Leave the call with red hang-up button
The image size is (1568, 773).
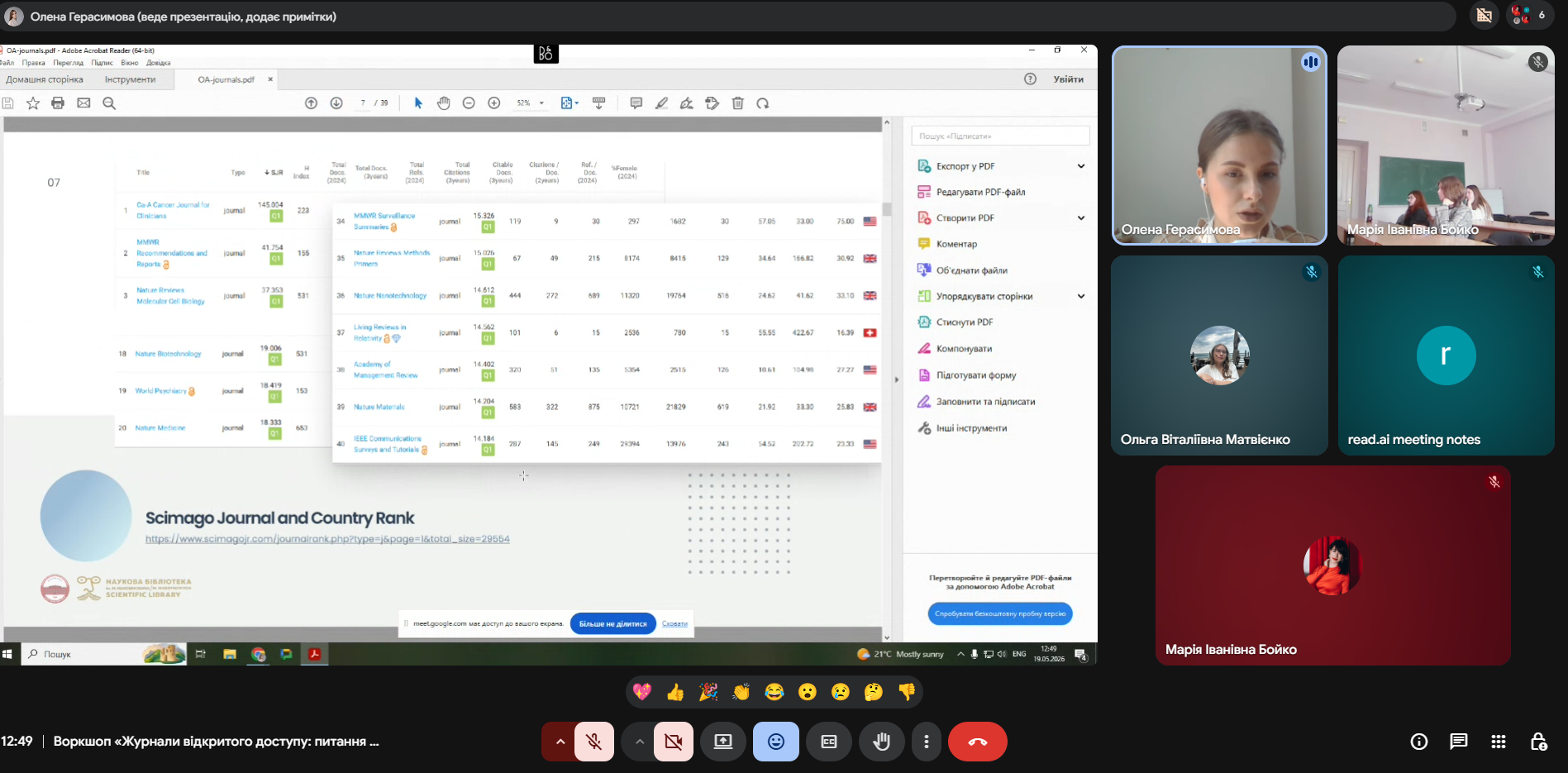(978, 742)
